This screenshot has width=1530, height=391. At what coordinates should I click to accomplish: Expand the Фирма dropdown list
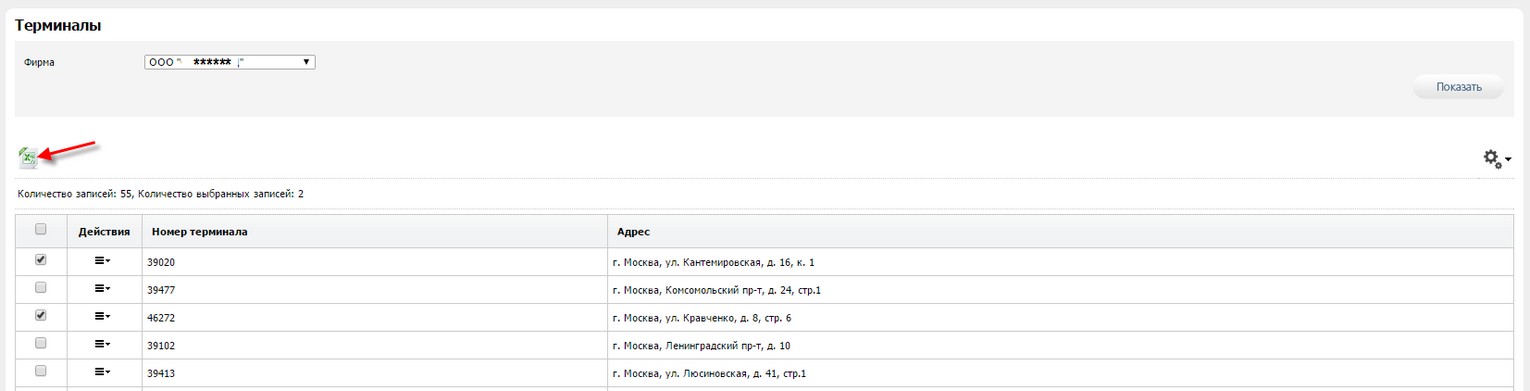pos(230,62)
